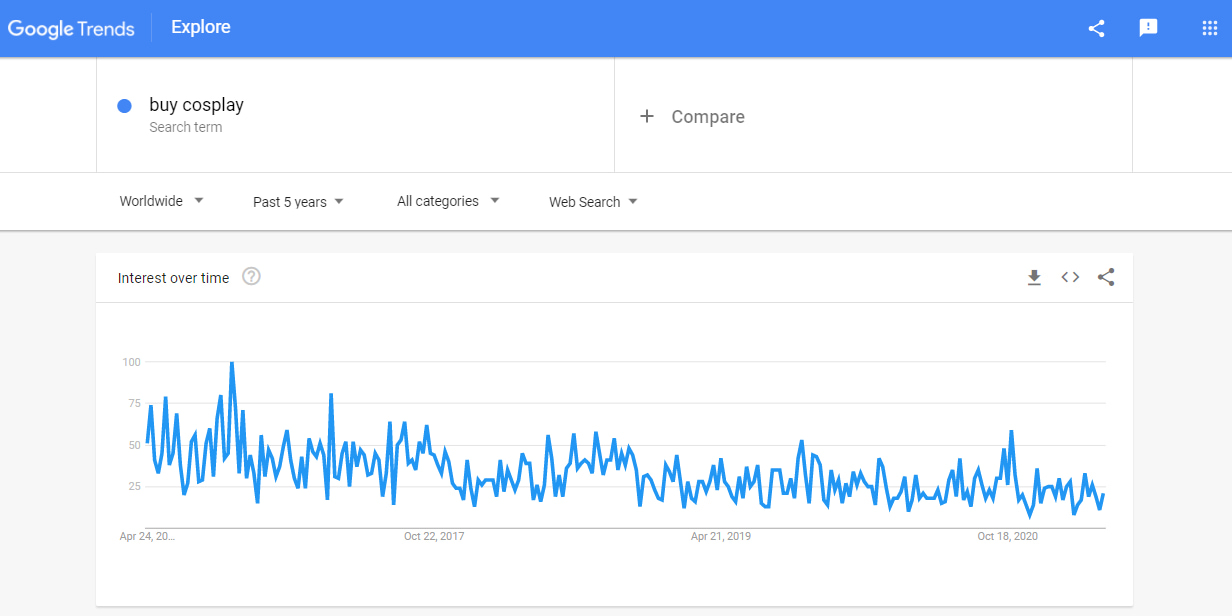This screenshot has height=616, width=1232.
Task: Click the embed code icon
Action: [x=1070, y=278]
